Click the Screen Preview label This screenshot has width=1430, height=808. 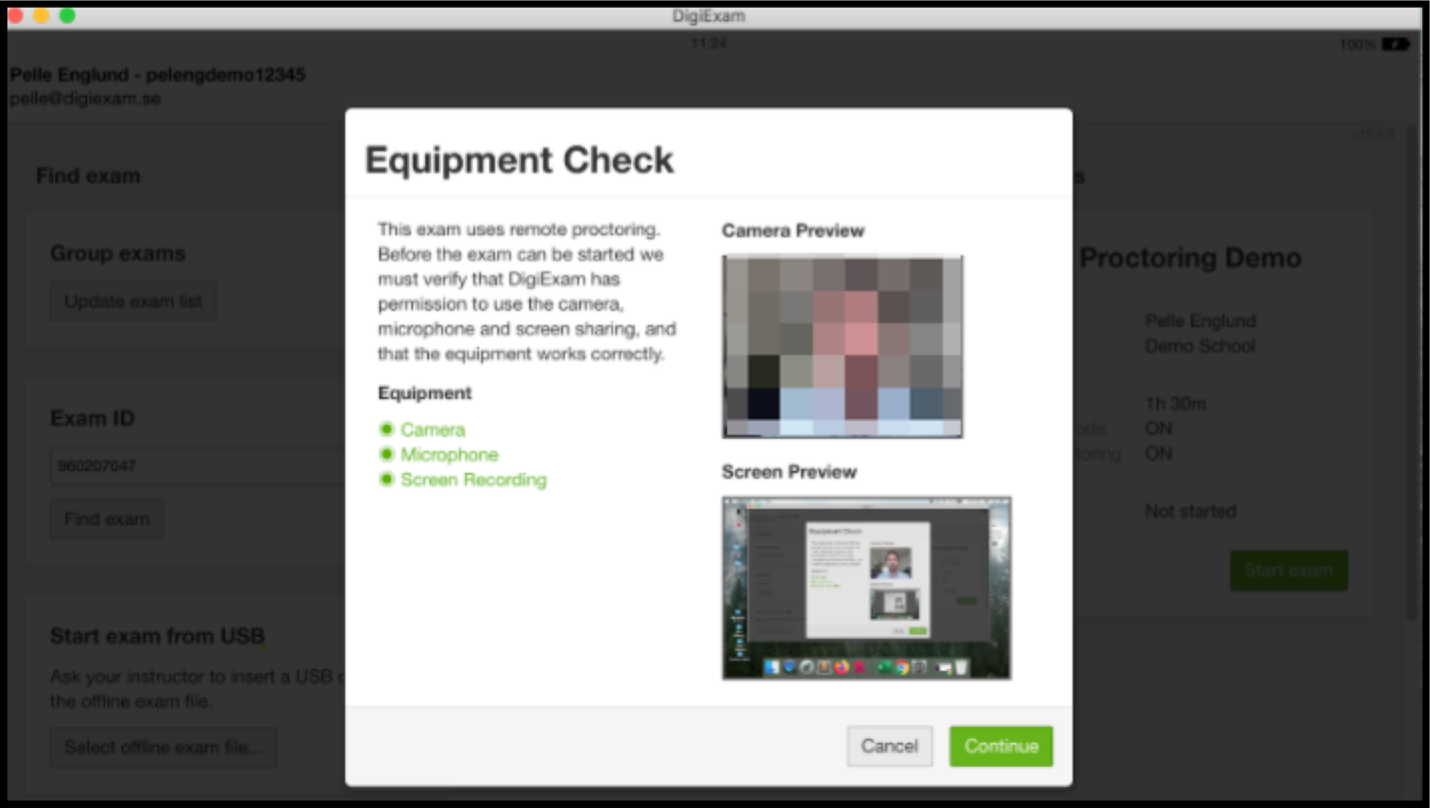click(x=790, y=472)
